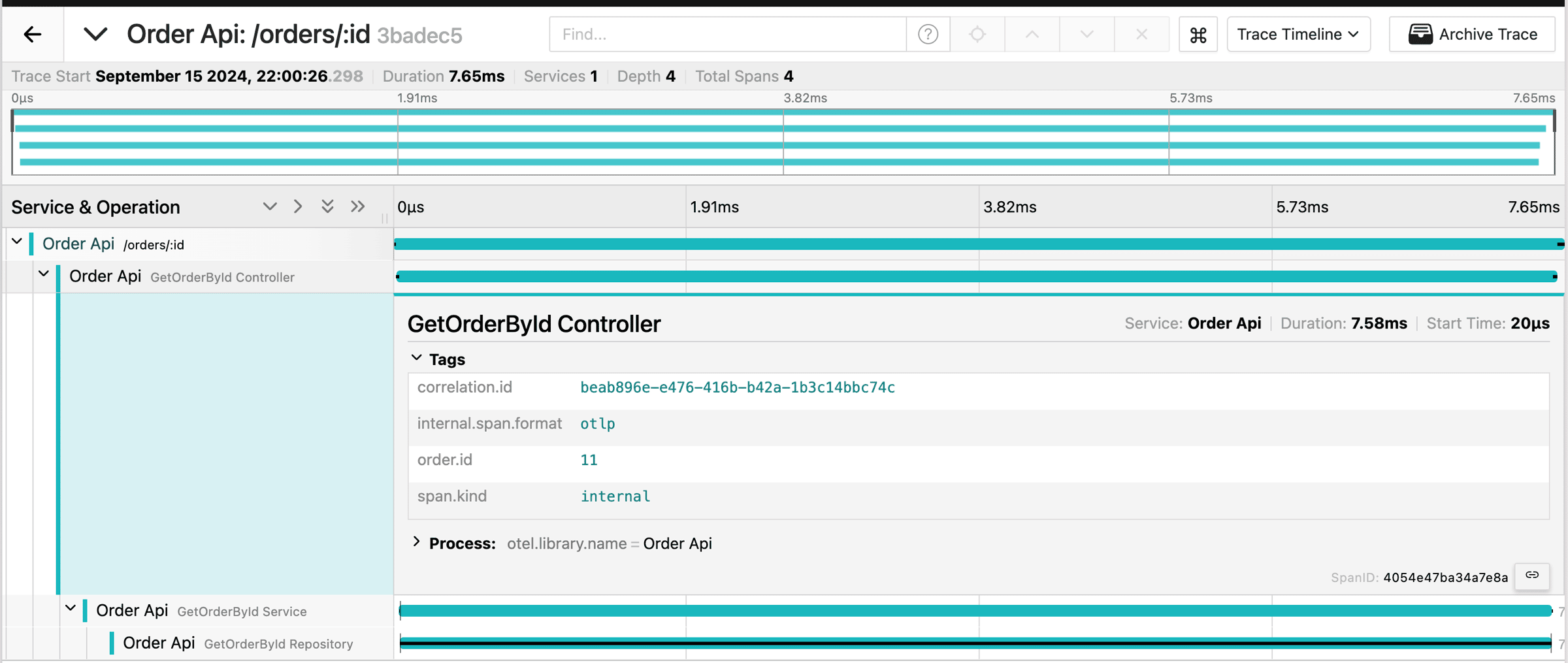The width and height of the screenshot is (1568, 663).
Task: Collapse the root Order Api /orders/:id span
Action: [x=17, y=243]
